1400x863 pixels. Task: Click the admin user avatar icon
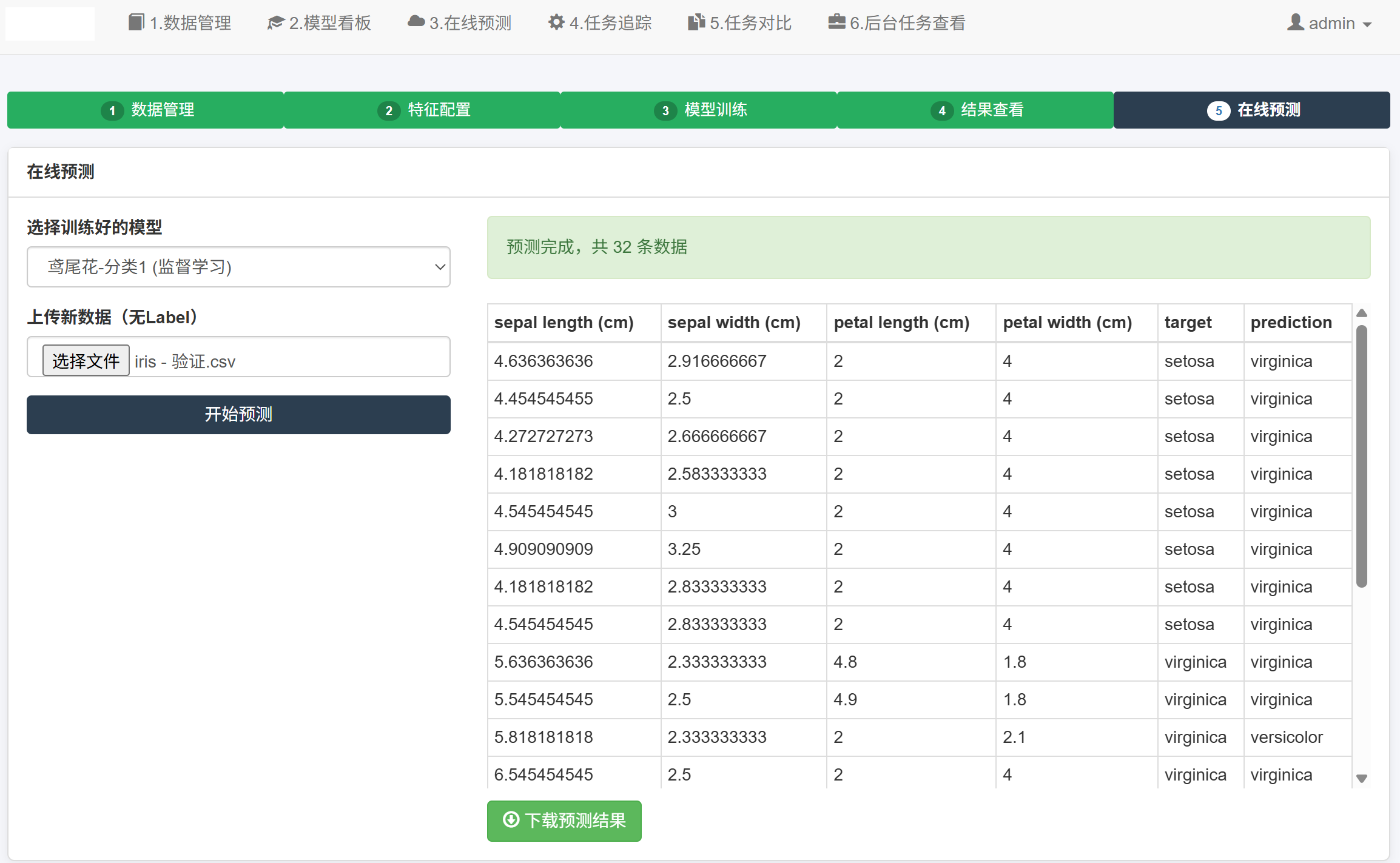coord(1296,22)
